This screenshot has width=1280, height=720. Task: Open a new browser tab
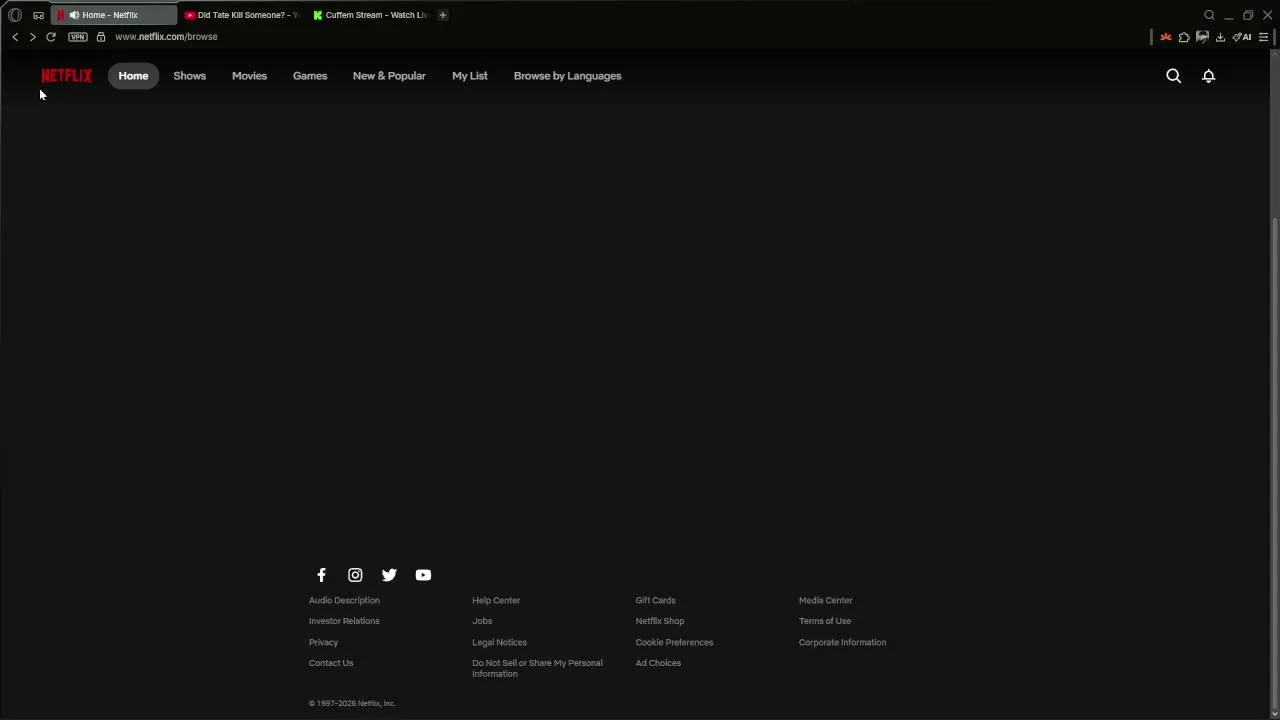(x=443, y=15)
